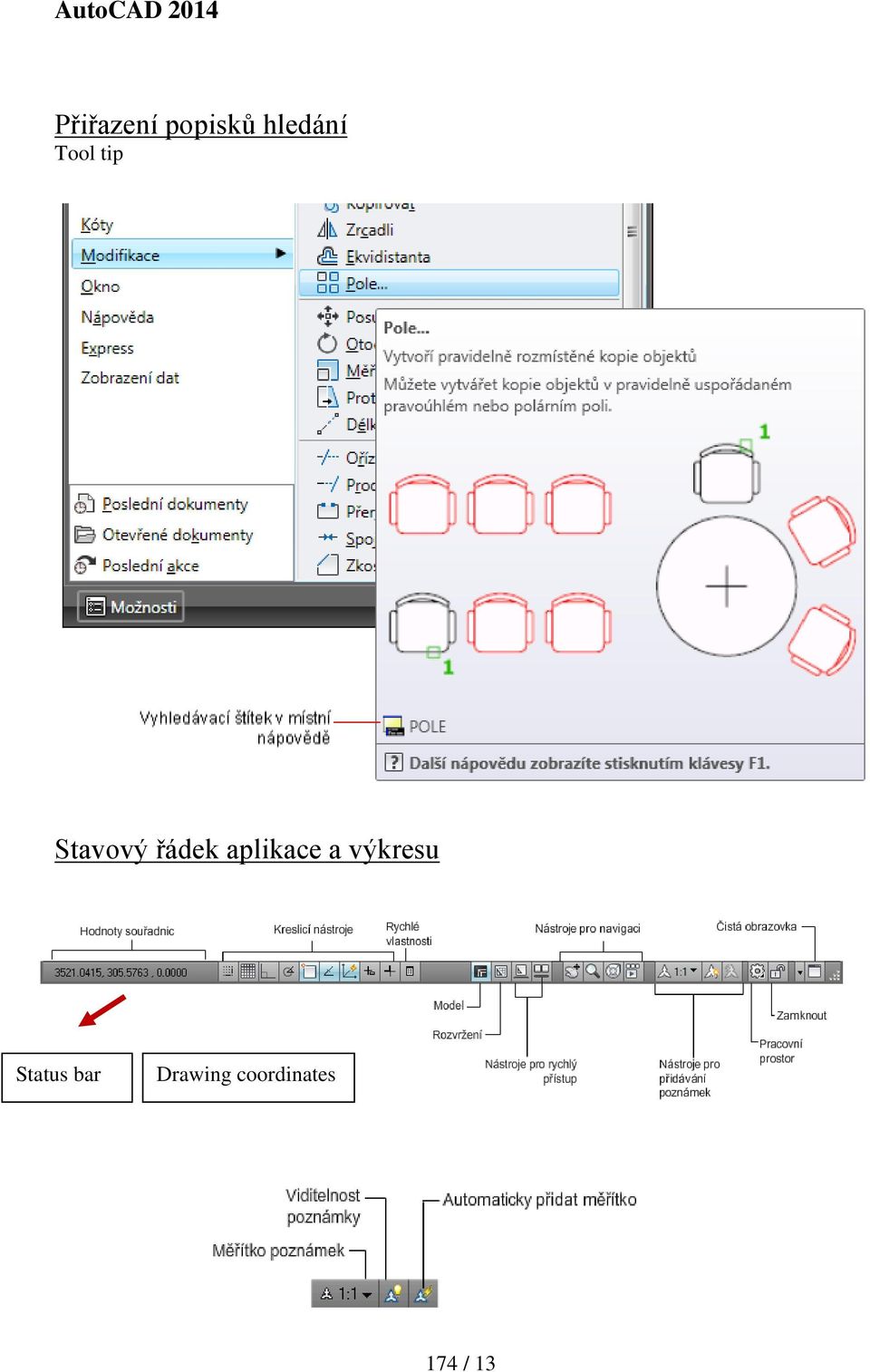Toggle Grid display in the status bar
The width and height of the screenshot is (870, 1372).
[x=247, y=971]
